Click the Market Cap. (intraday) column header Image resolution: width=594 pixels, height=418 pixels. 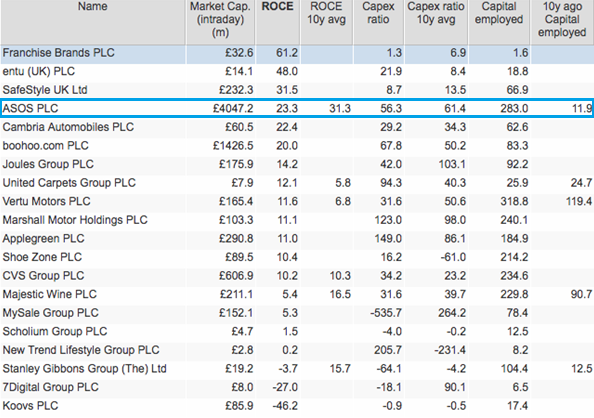pos(220,19)
